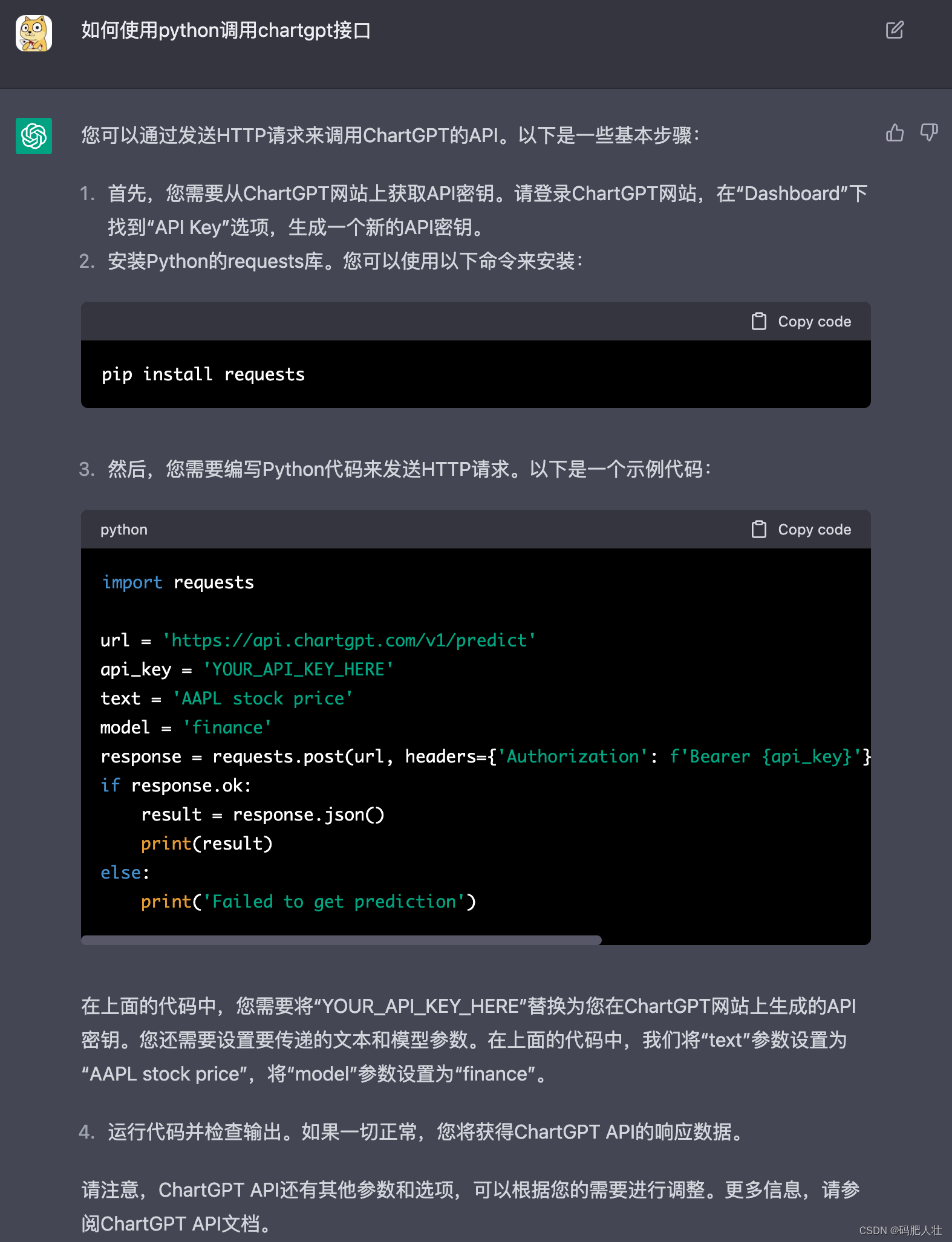952x1242 pixels.
Task: Click the paragraph explaining YOUR_API_KEY_HERE replacement
Action: [x=469, y=1040]
